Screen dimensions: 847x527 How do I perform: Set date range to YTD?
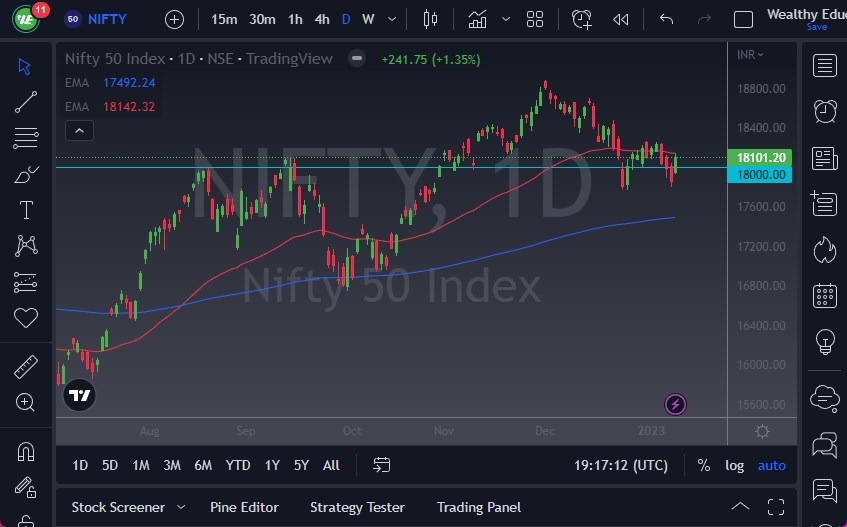(x=238, y=465)
